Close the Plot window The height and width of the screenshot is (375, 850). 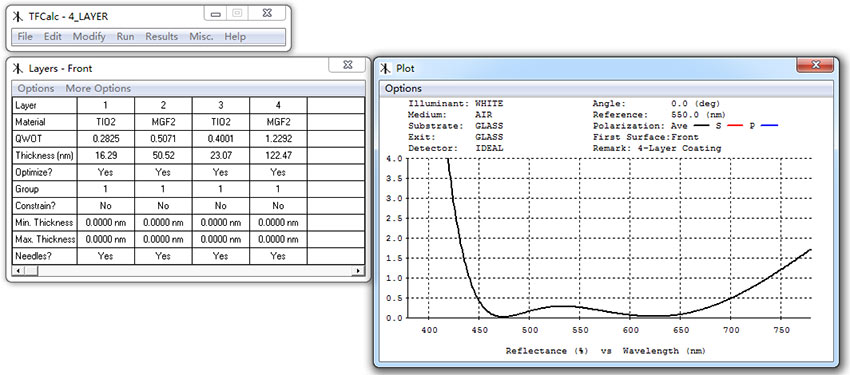coord(815,65)
